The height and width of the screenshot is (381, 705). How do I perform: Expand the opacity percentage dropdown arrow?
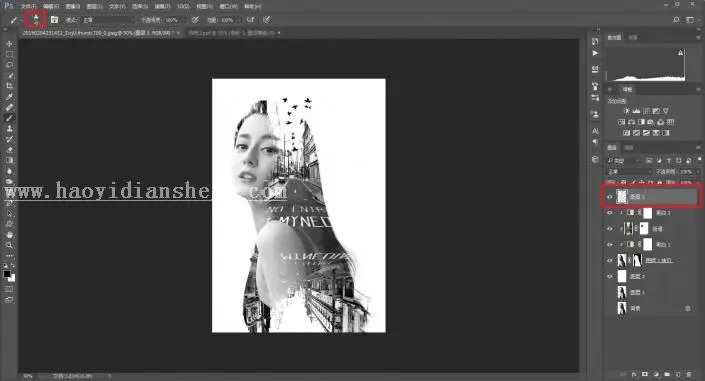point(183,20)
